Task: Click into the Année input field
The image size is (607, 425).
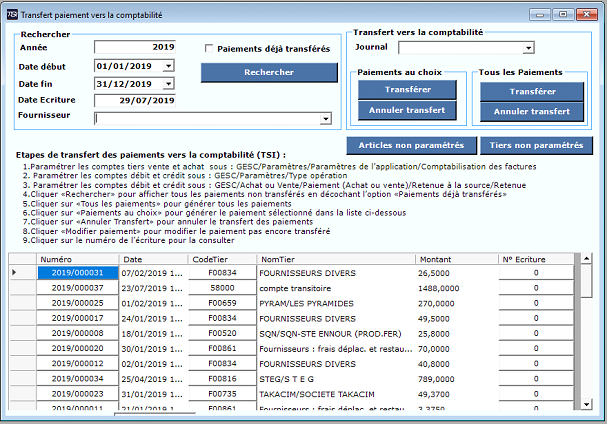Action: [x=135, y=47]
